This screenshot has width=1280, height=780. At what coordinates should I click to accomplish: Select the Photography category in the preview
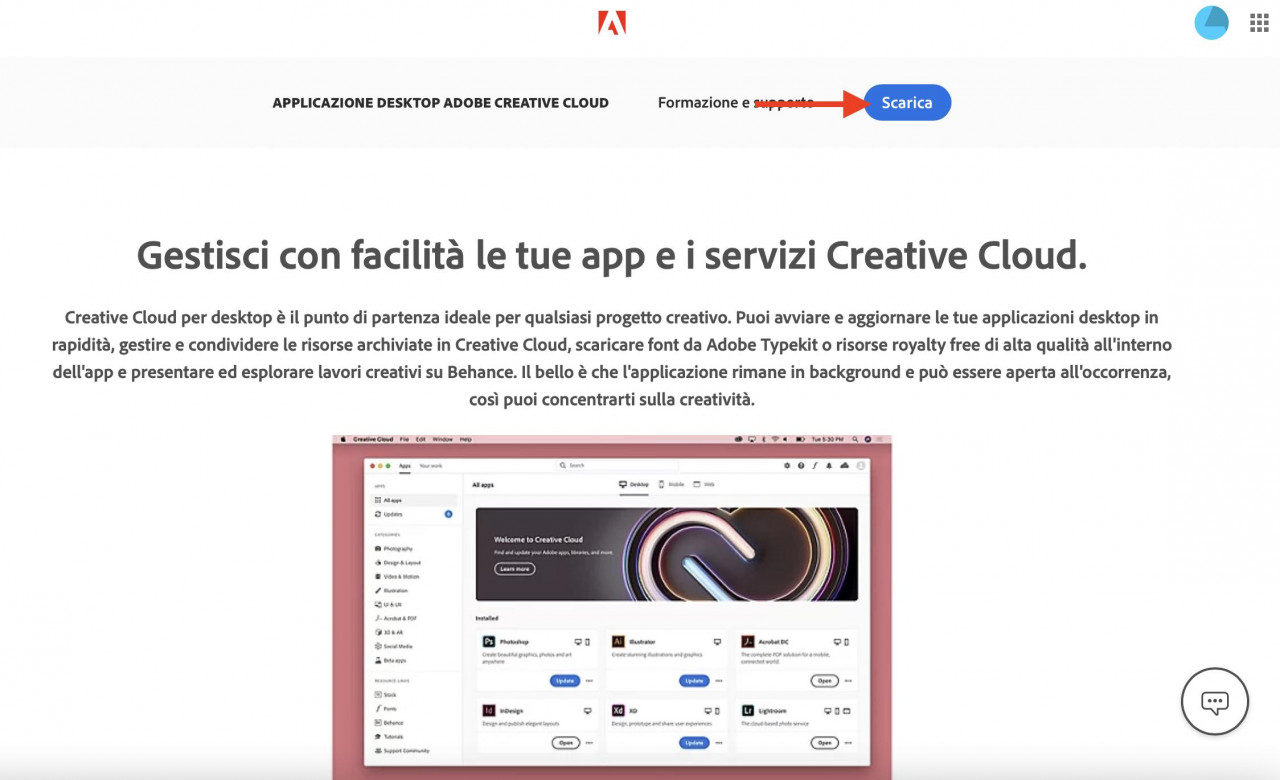click(393, 549)
